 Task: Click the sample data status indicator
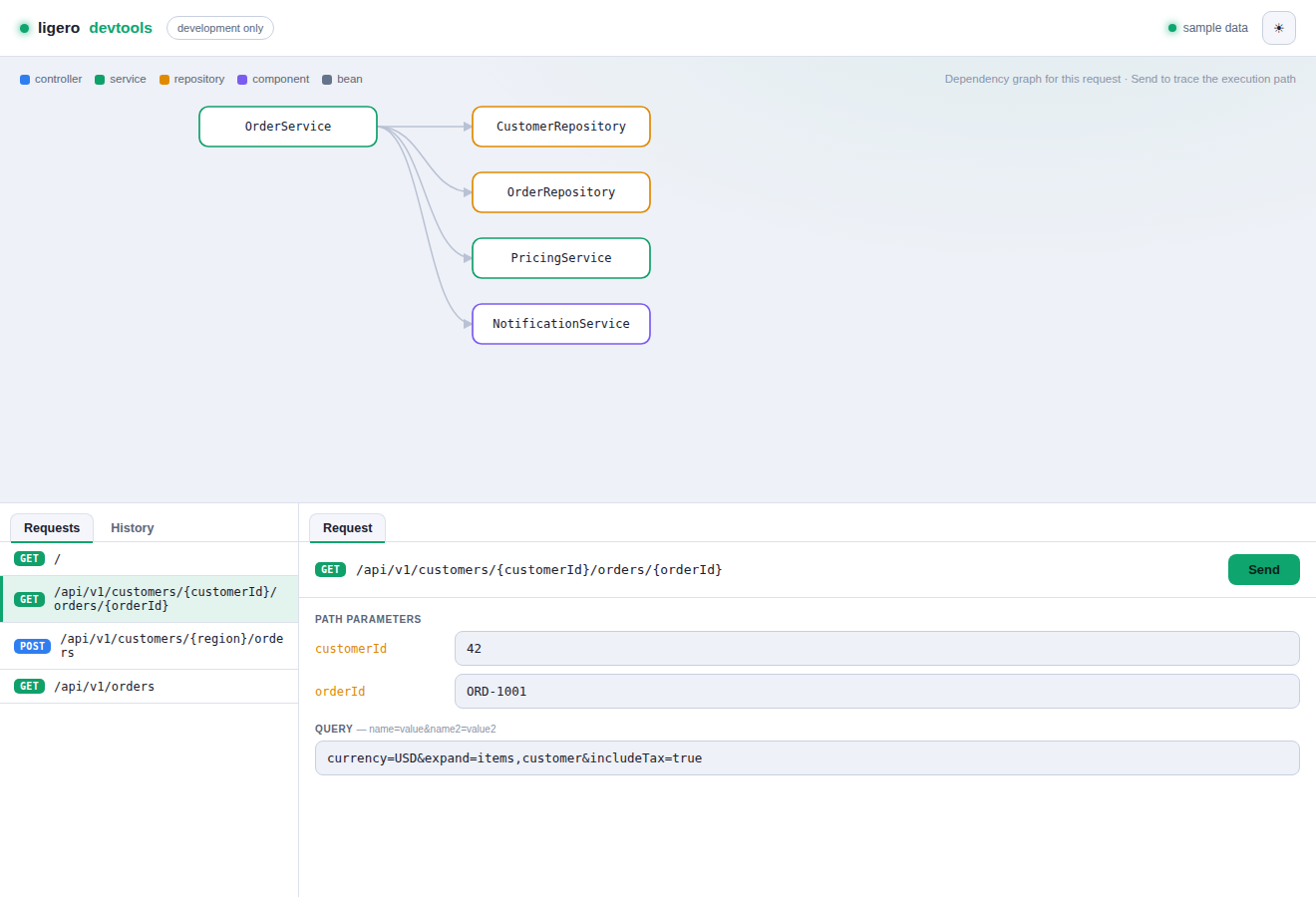pos(1207,28)
